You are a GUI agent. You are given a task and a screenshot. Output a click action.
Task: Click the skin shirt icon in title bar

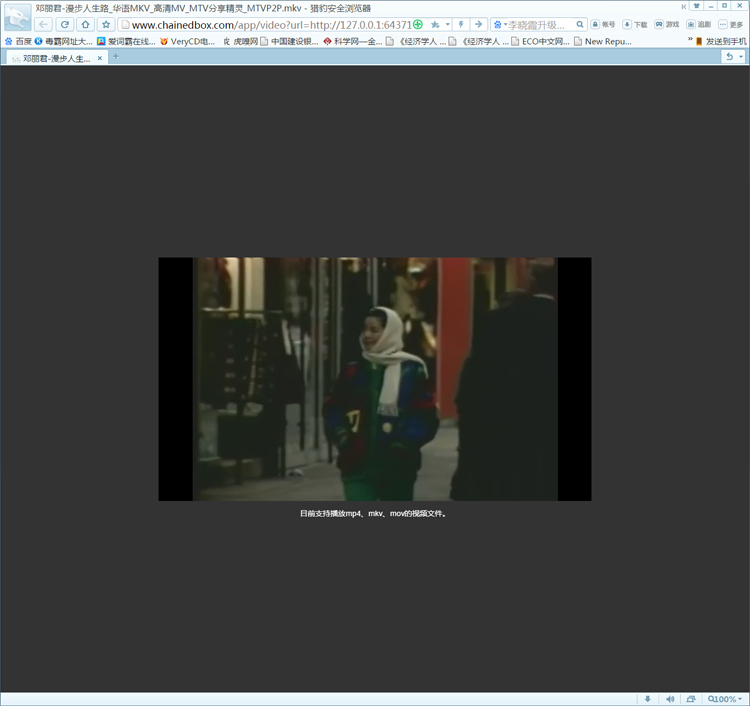point(696,6)
